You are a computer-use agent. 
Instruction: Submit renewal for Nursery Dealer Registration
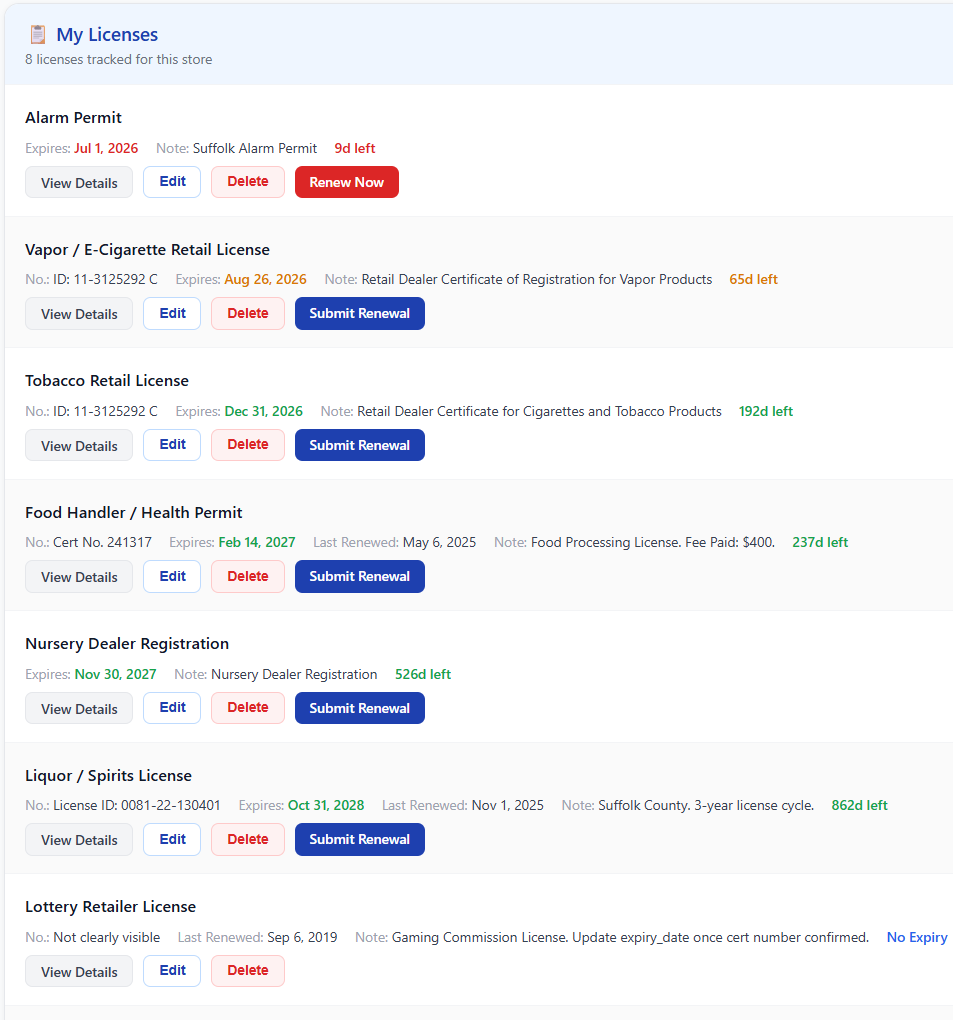[x=360, y=708]
